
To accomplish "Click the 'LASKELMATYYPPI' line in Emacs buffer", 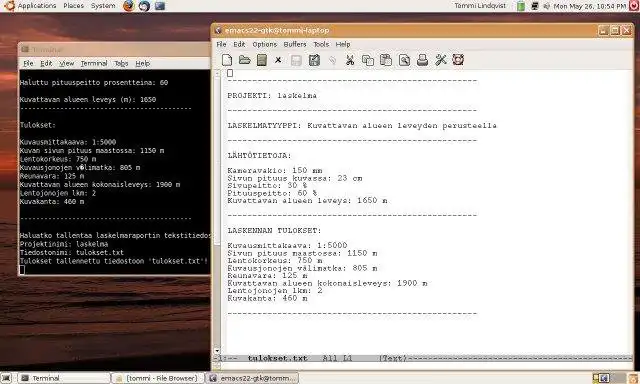I will click(362, 126).
